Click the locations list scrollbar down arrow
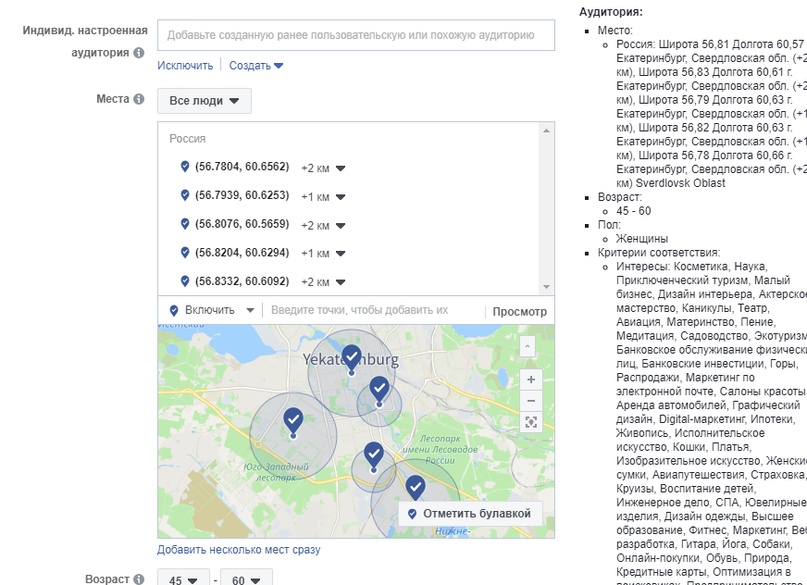The image size is (807, 585). pos(547,287)
